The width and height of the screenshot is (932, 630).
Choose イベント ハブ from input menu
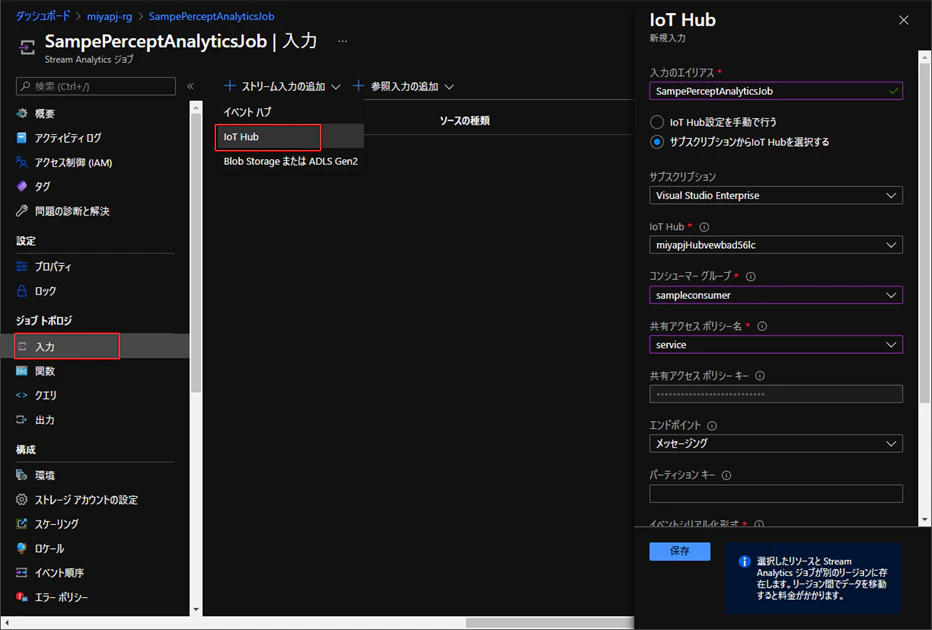point(247,112)
